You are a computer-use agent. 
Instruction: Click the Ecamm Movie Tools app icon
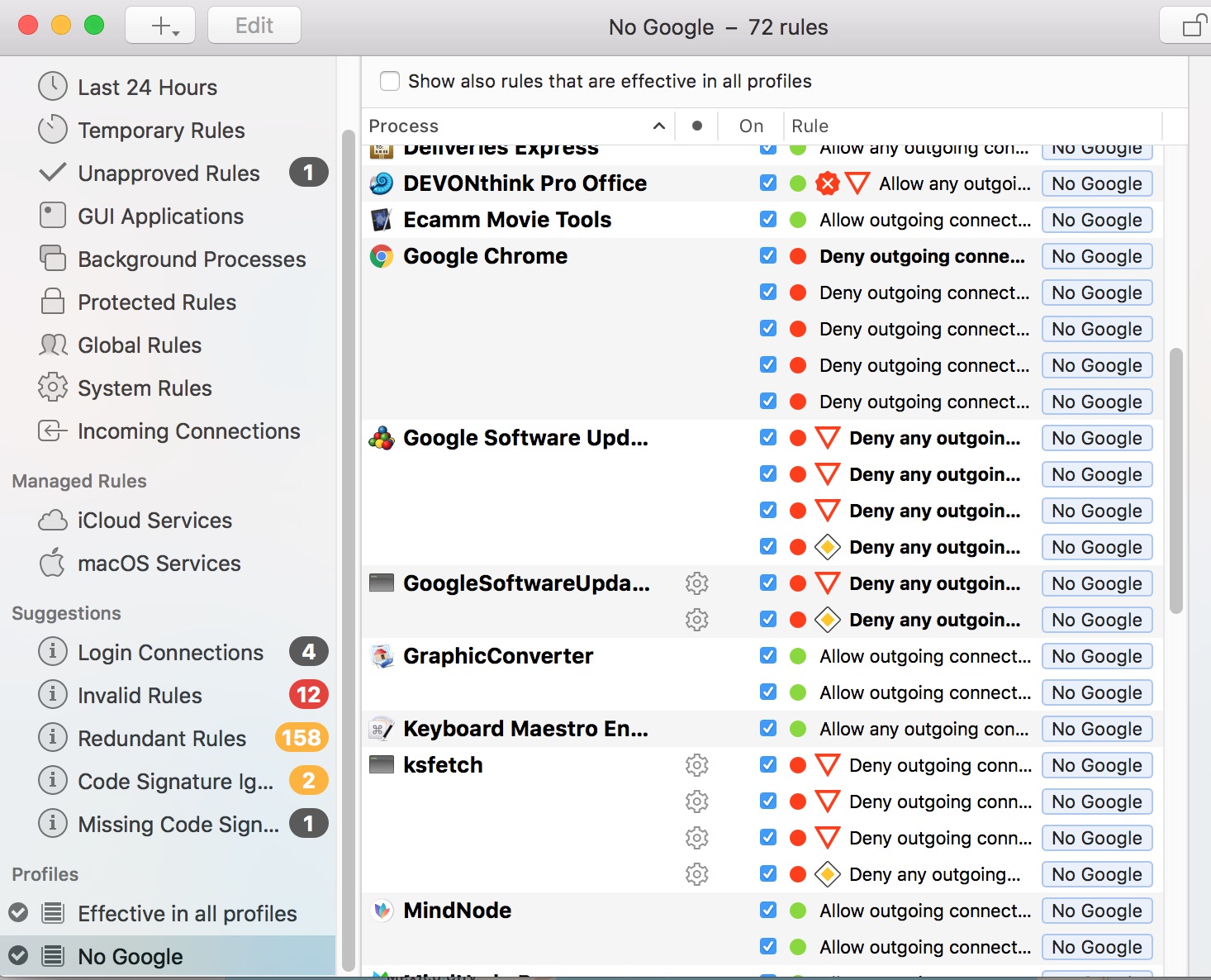pos(381,220)
